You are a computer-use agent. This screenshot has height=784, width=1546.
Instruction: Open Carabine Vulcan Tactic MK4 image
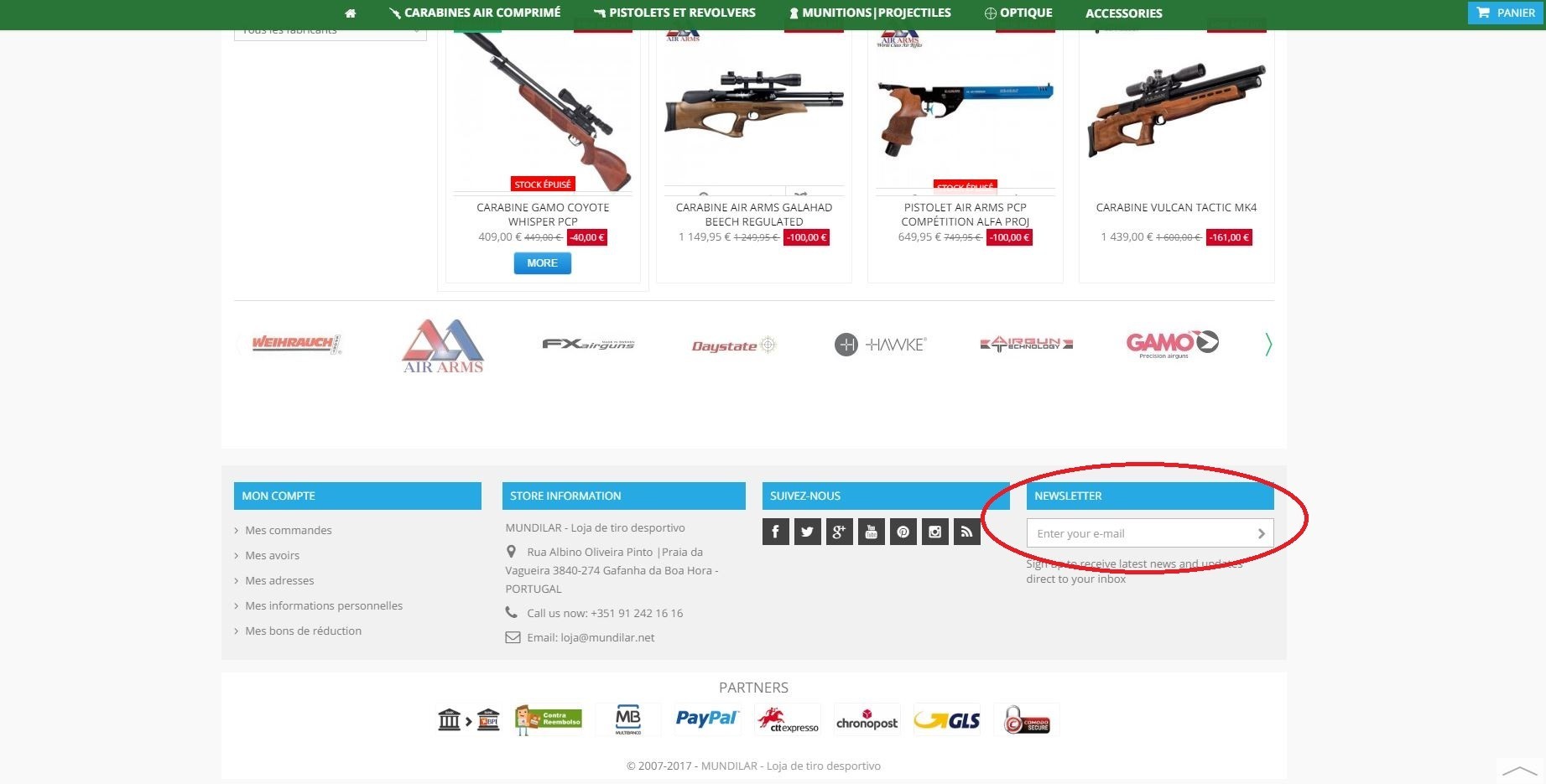coord(1176,109)
